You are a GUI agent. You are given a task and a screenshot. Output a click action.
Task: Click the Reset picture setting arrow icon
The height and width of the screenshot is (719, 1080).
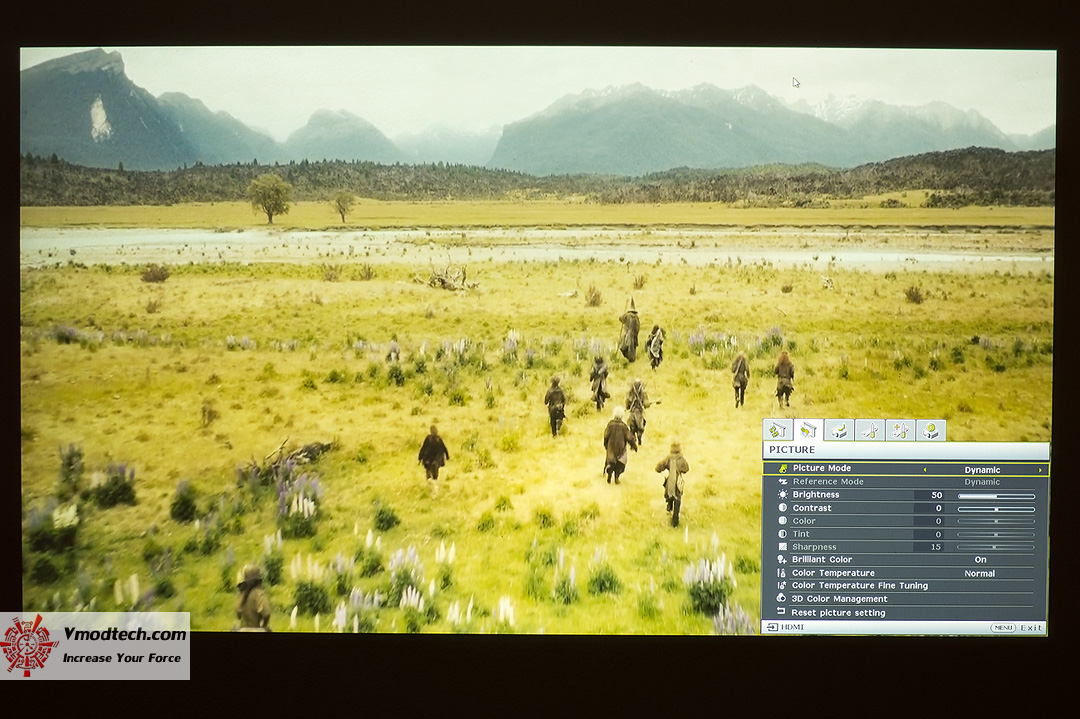click(781, 612)
